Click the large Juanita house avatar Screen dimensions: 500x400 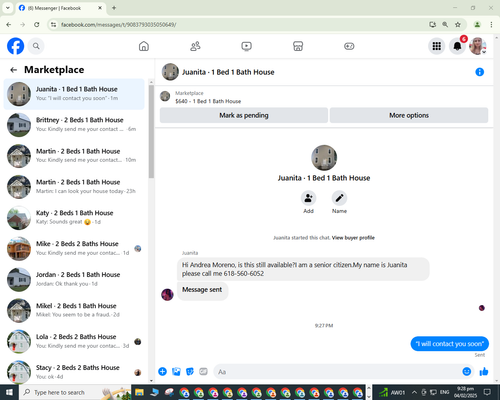pos(324,158)
